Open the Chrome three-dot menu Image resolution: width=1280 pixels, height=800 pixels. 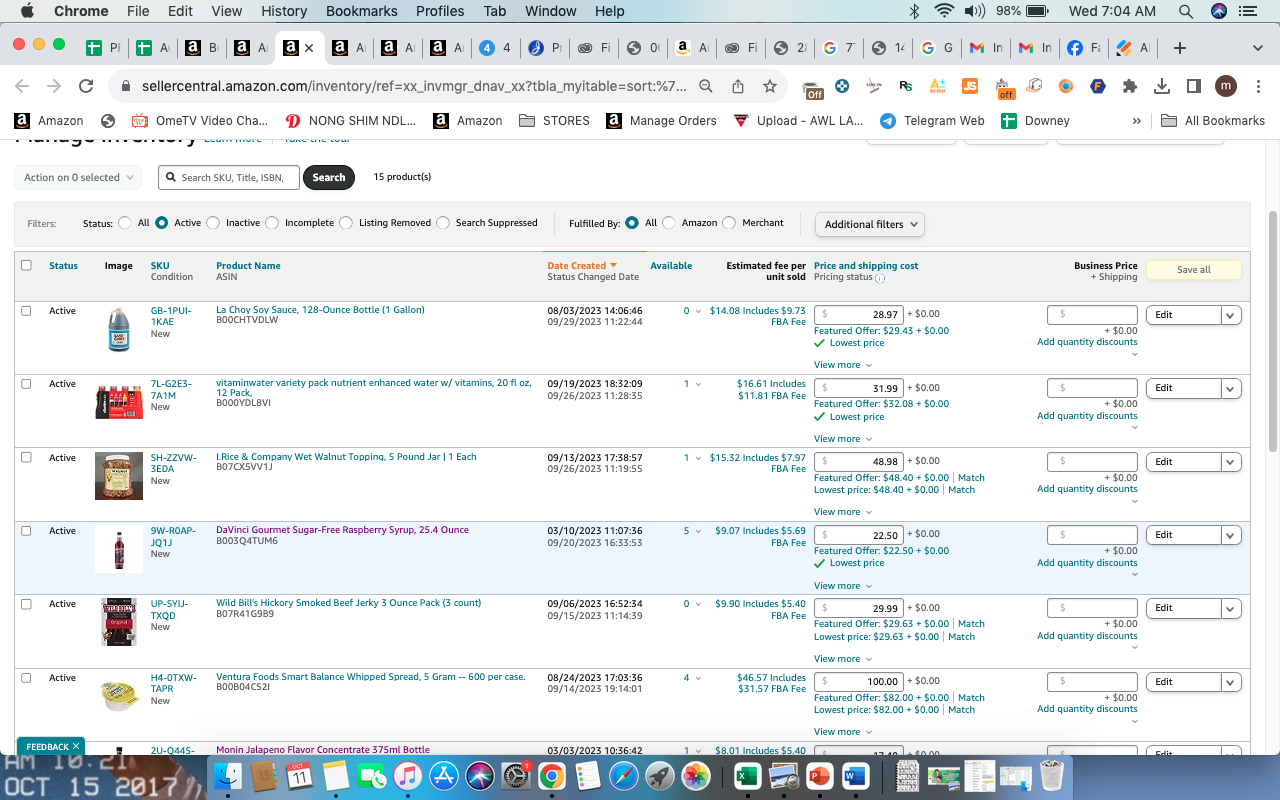point(1258,87)
